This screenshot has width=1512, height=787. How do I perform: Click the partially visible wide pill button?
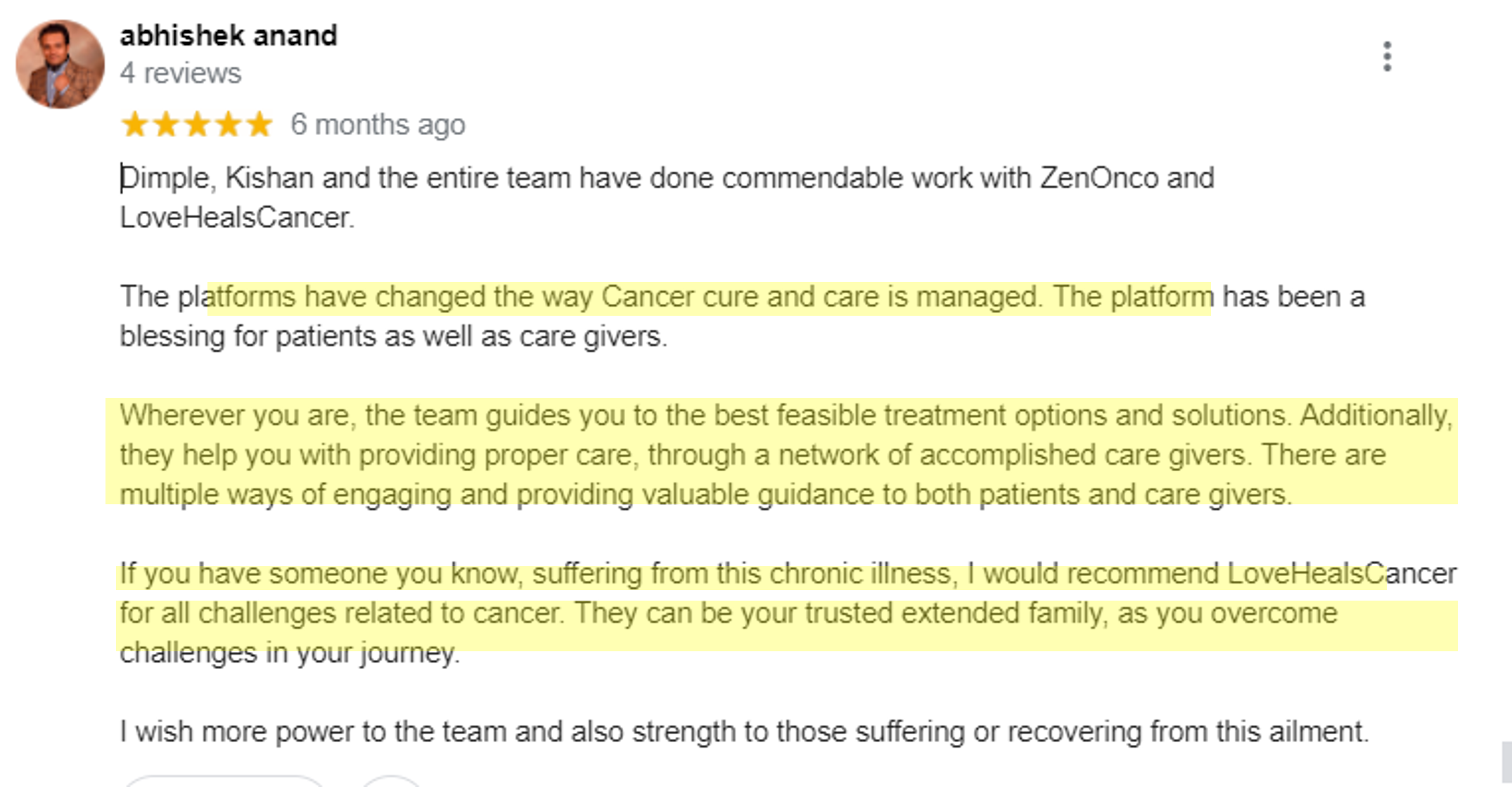tap(224, 781)
